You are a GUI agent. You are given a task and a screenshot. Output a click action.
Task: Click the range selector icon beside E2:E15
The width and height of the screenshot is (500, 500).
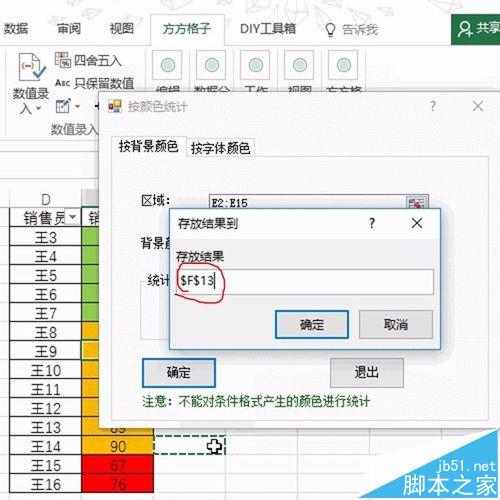417,202
